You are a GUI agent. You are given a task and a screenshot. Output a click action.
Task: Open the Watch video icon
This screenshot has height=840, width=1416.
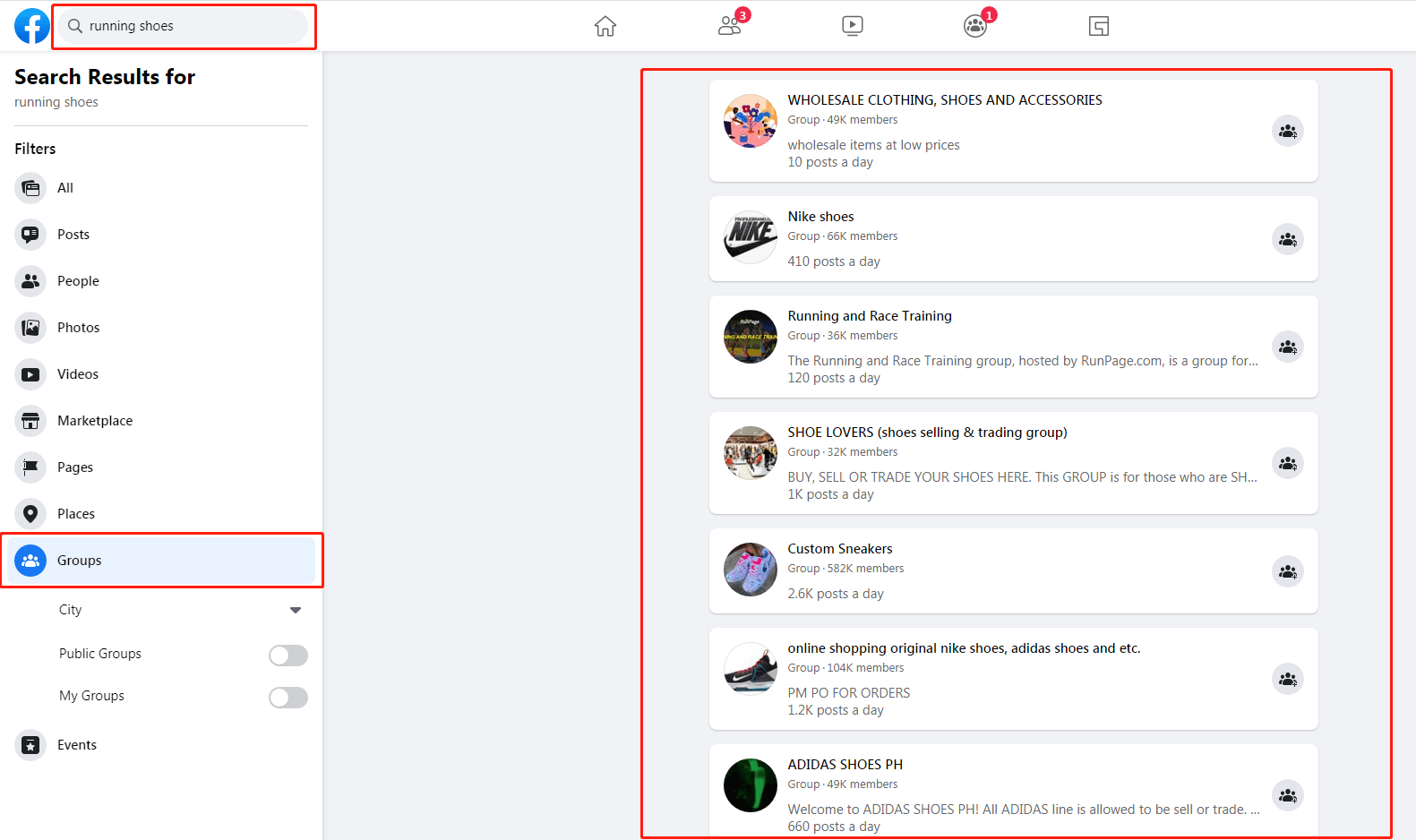point(853,26)
